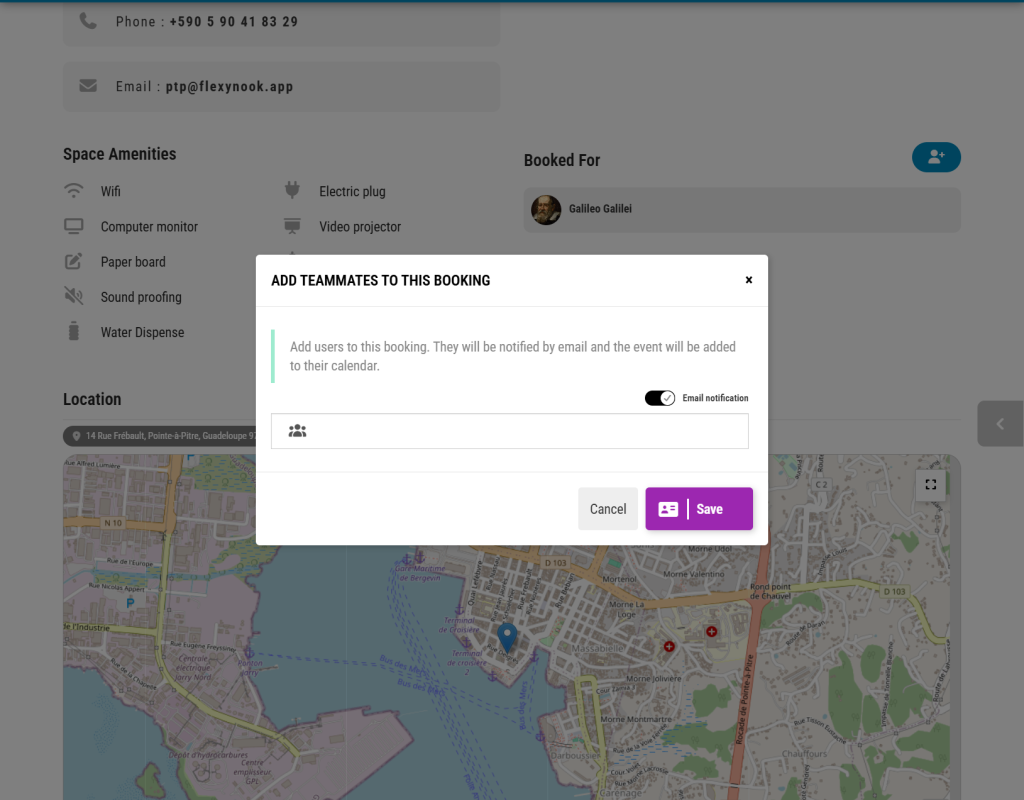Click the map pin icon in address badge
Image resolution: width=1024 pixels, height=800 pixels.
click(x=76, y=436)
